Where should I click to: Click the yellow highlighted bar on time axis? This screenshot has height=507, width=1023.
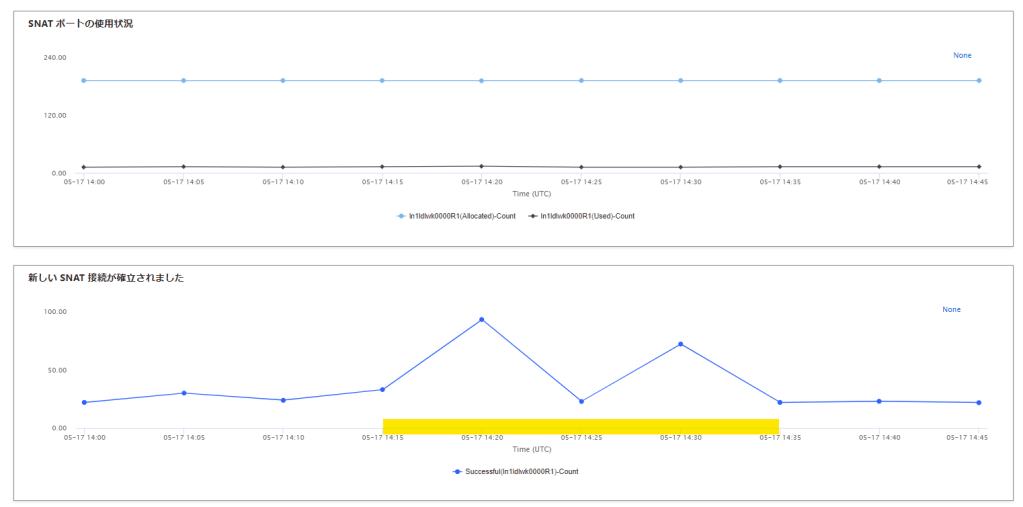tap(580, 426)
